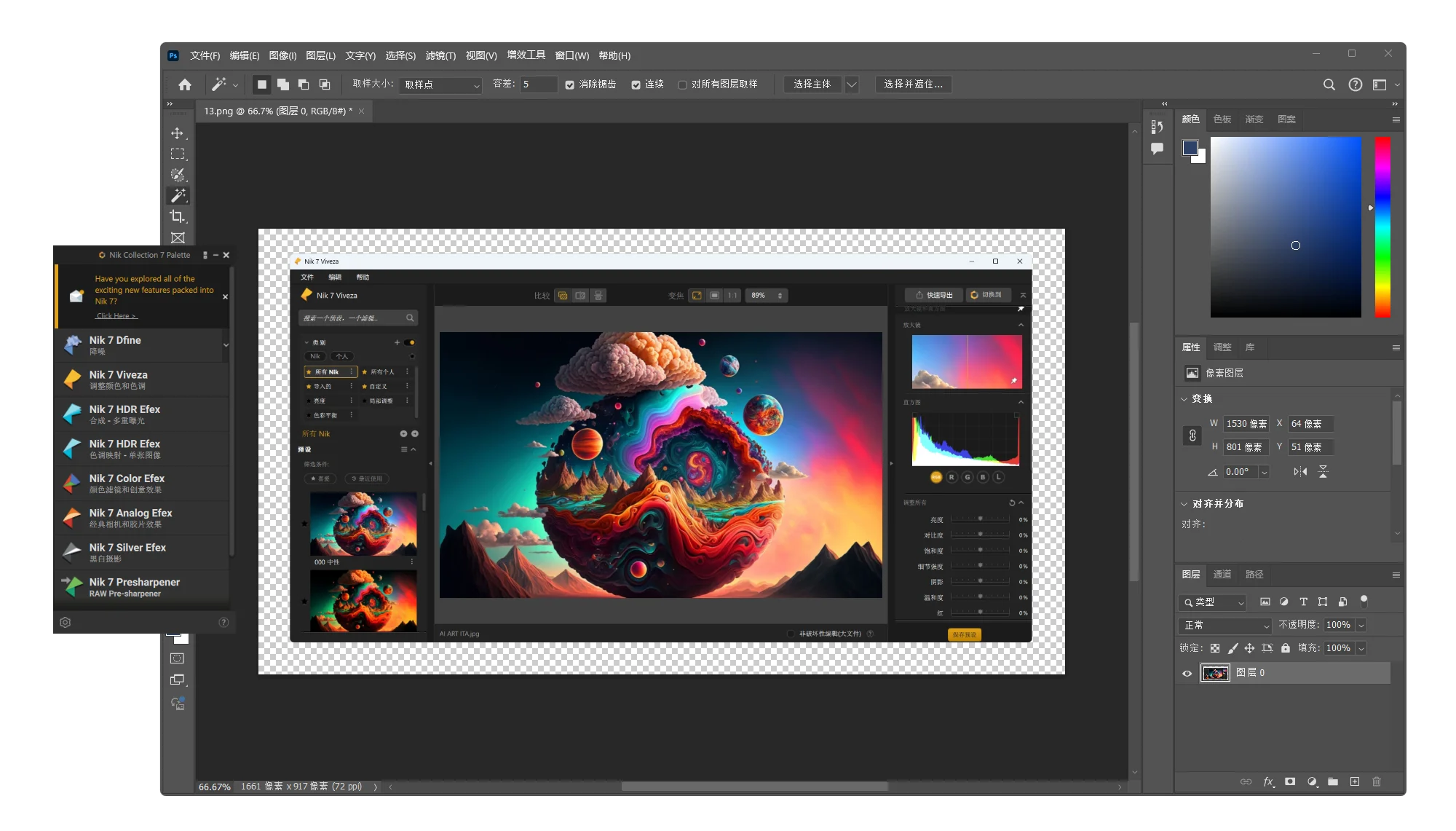Open the 图层(L) menu

[320, 55]
